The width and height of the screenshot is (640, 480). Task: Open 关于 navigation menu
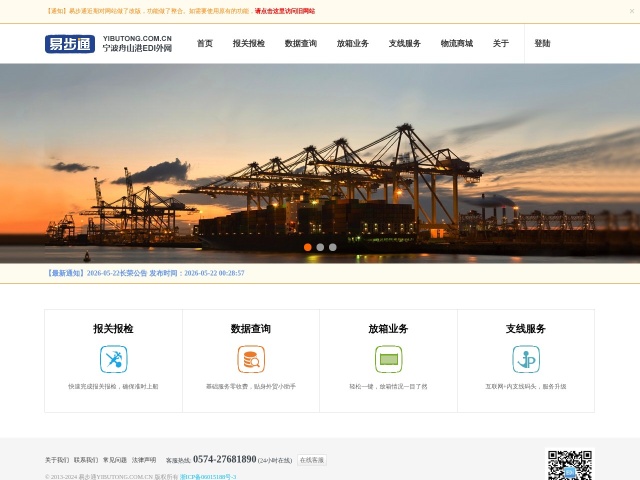pos(501,43)
